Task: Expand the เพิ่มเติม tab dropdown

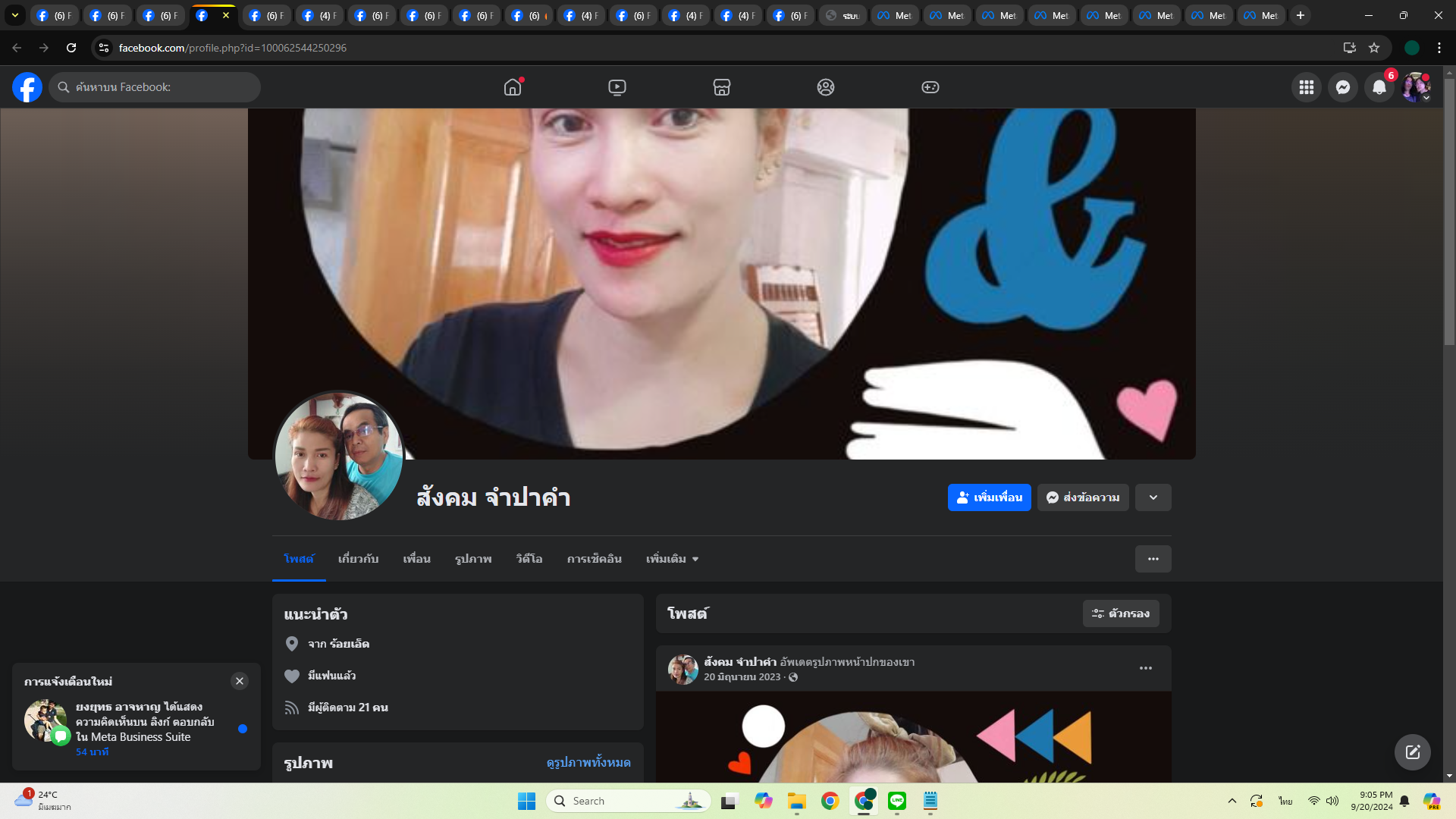Action: pos(672,559)
